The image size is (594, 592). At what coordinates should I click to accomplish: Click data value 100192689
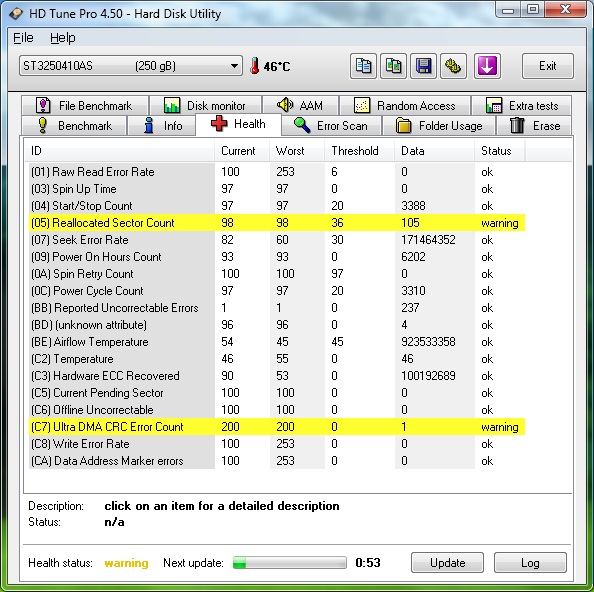pyautogui.click(x=428, y=376)
